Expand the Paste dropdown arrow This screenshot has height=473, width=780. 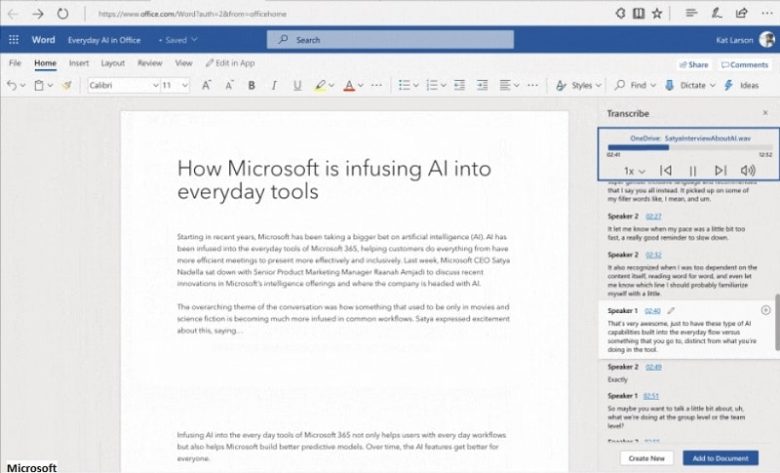50,86
